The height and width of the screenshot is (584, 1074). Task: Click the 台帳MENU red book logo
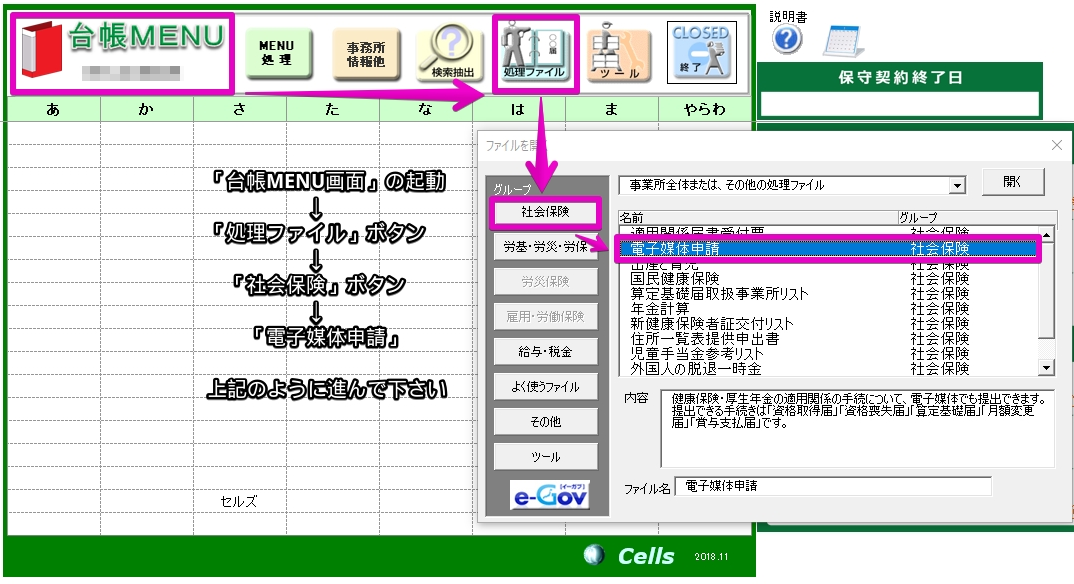pos(41,49)
